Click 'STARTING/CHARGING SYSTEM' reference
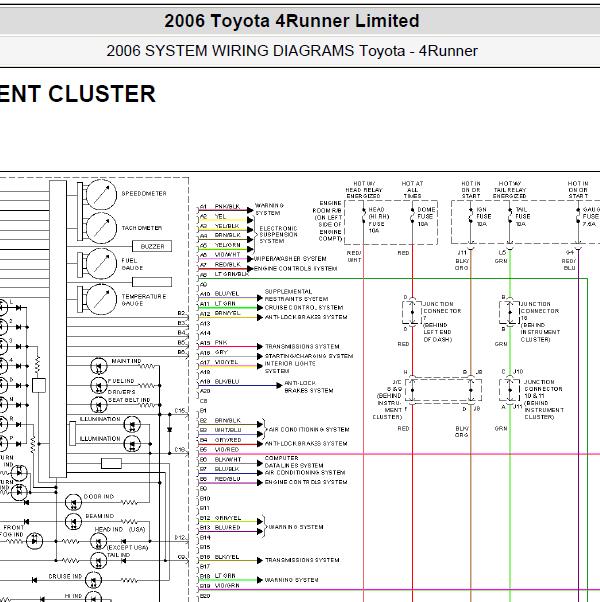Viewport: 600px width, 602px height. (309, 356)
